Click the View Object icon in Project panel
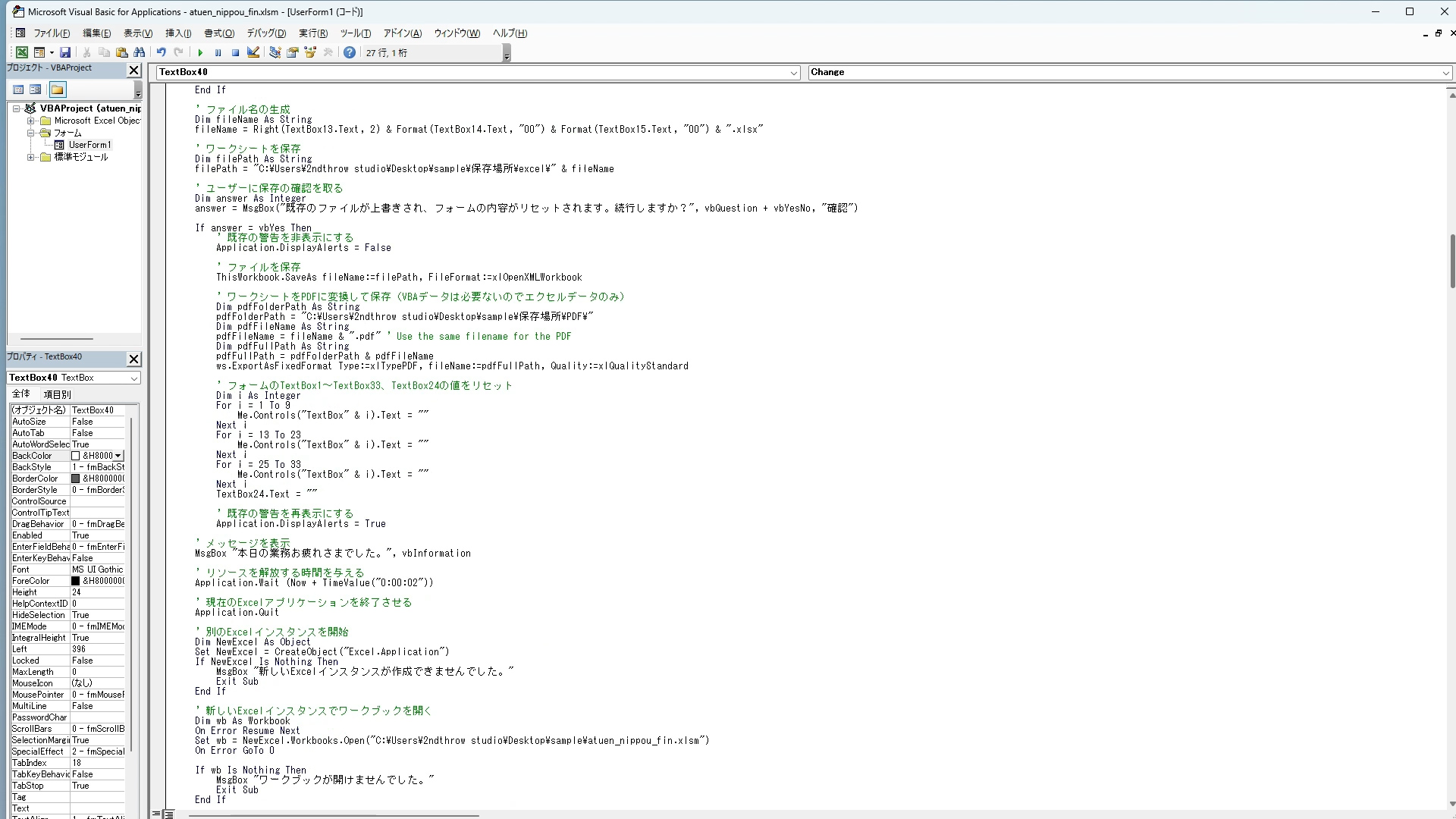 coord(36,89)
